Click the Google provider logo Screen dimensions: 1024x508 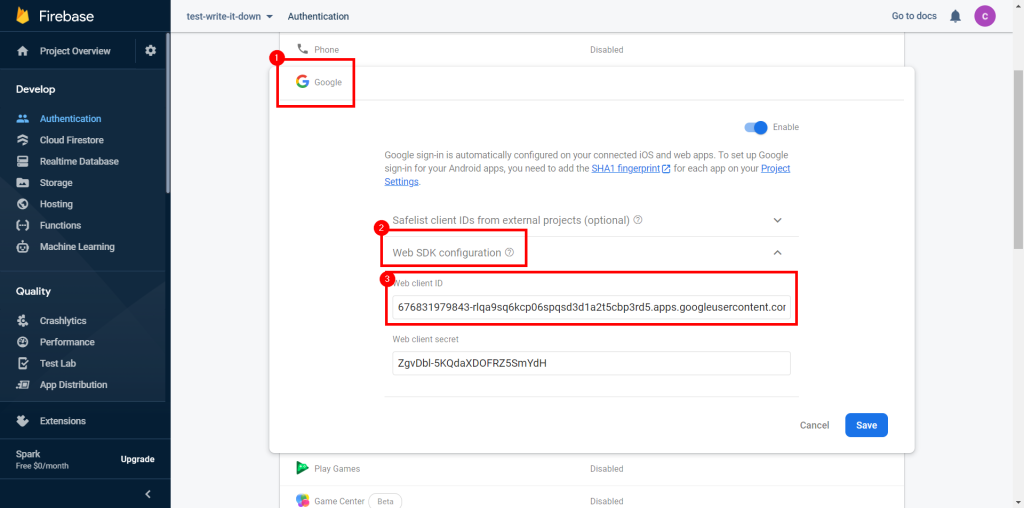pos(302,82)
